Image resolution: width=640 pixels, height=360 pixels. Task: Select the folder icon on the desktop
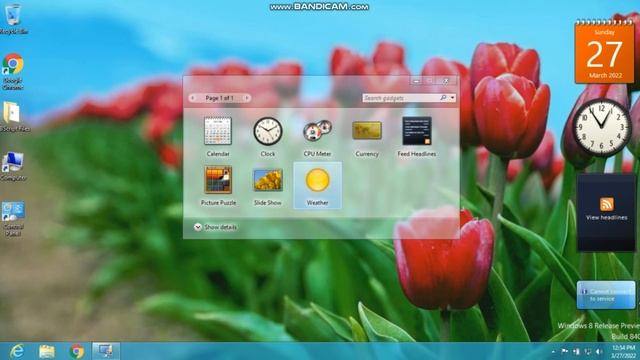click(13, 117)
